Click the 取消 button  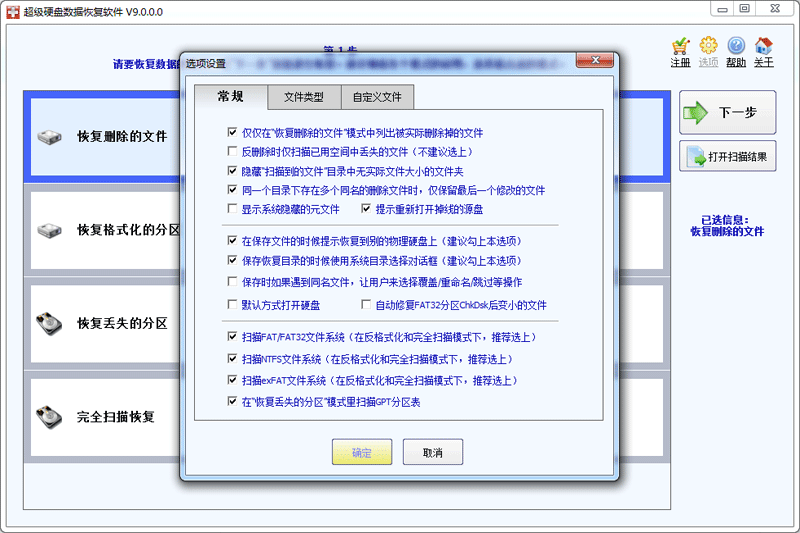[432, 453]
